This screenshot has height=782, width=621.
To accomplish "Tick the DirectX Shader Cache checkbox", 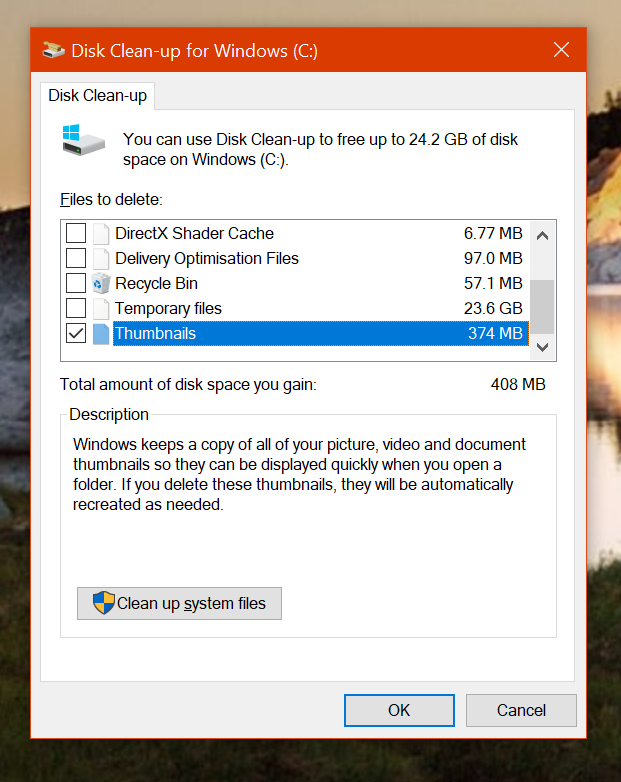I will coord(76,233).
